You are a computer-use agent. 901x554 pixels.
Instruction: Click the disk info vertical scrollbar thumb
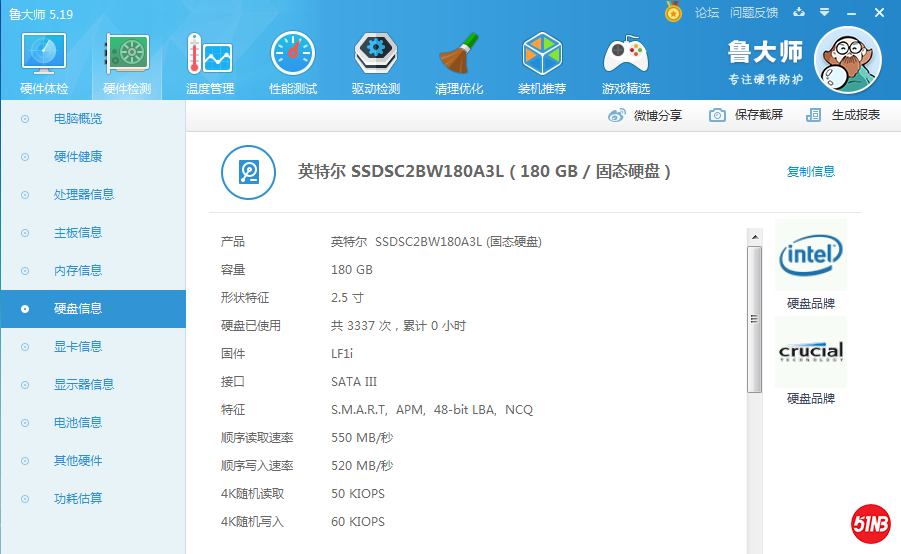[755, 318]
